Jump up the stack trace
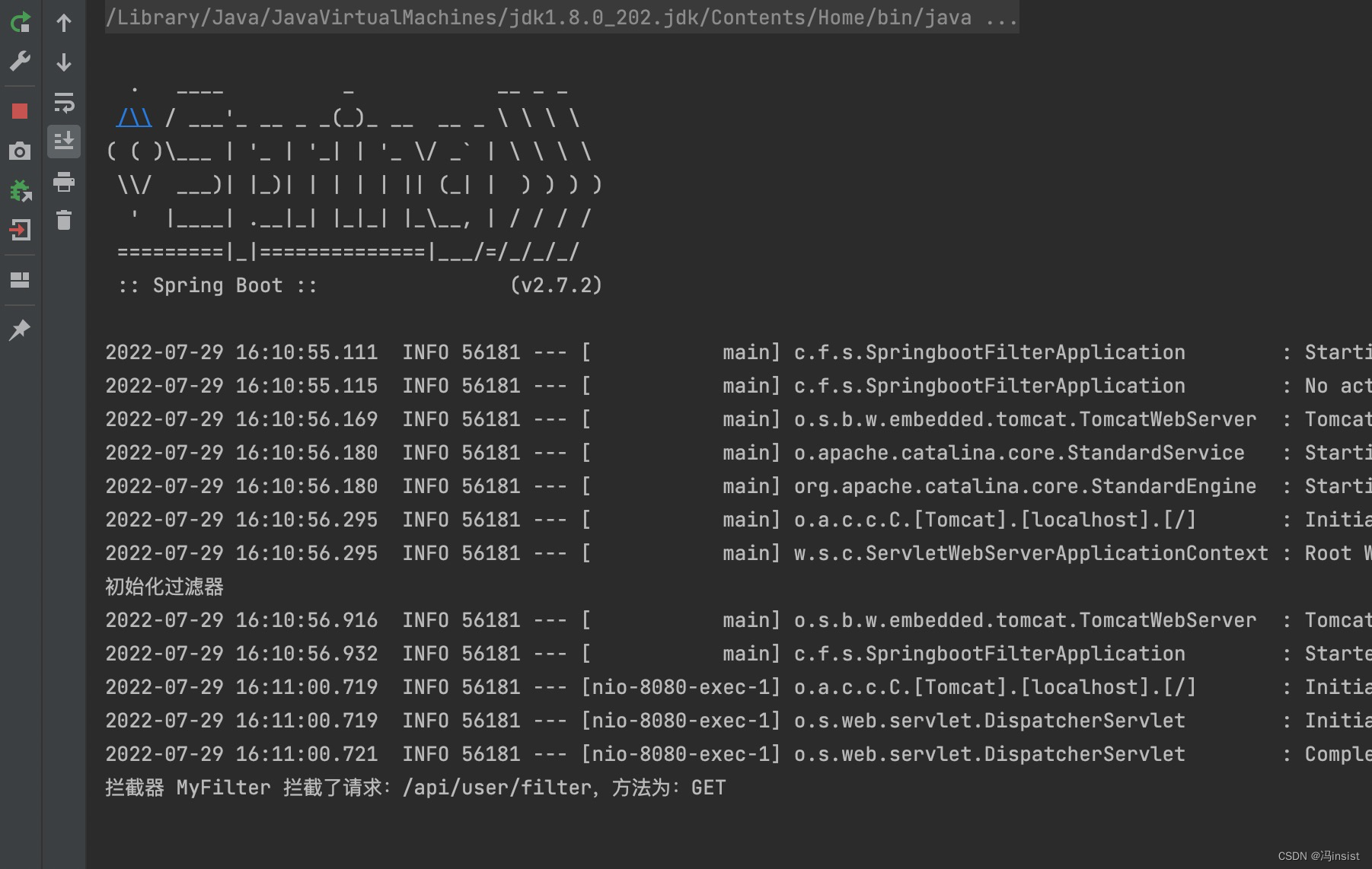This screenshot has height=869, width=1372. tap(64, 23)
